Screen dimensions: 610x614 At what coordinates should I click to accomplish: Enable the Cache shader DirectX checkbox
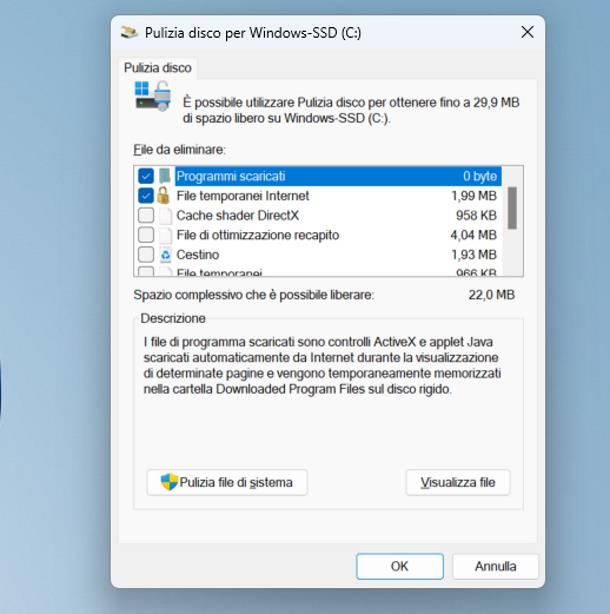(x=146, y=215)
